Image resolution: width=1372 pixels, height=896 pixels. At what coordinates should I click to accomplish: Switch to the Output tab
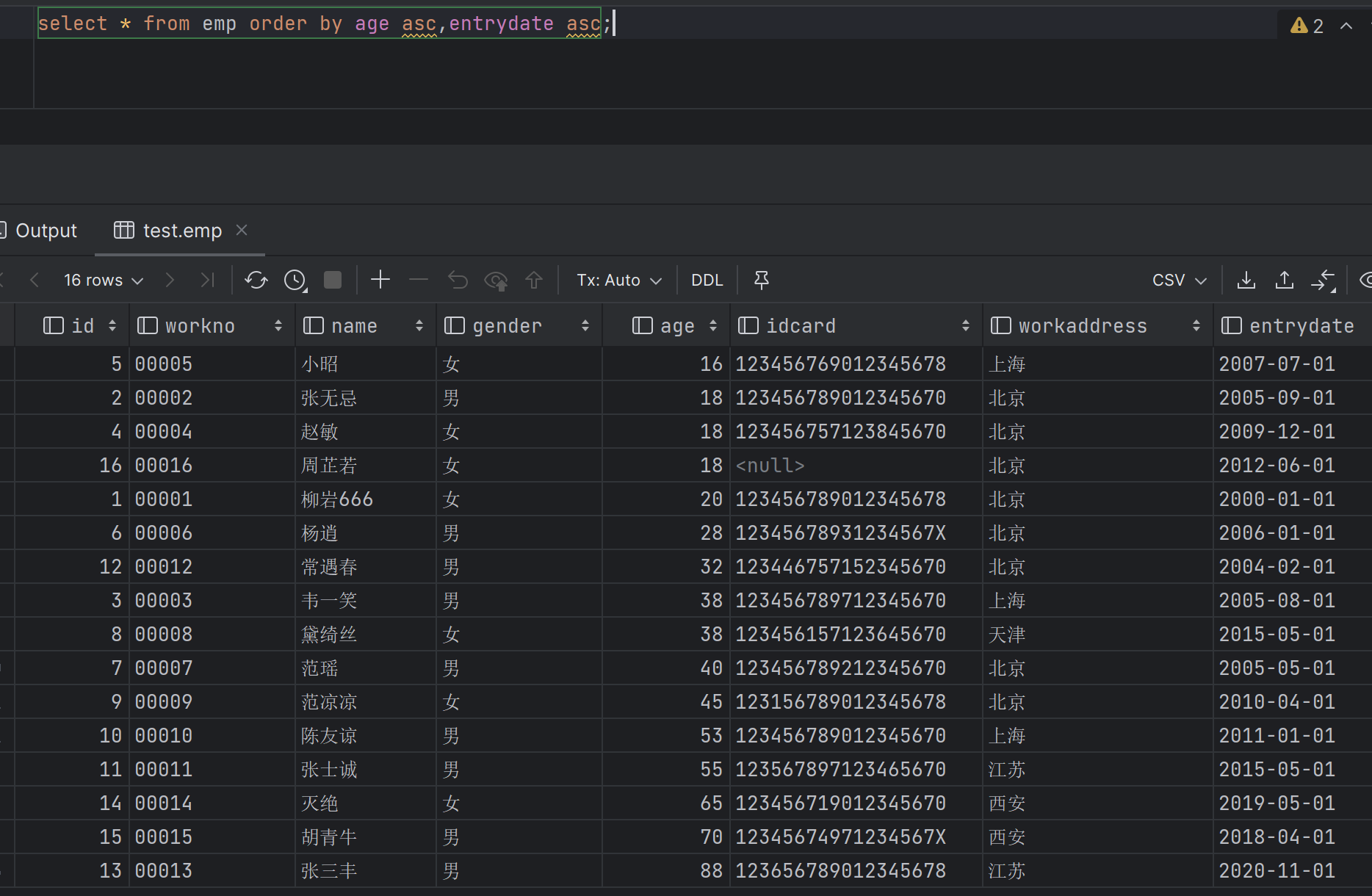point(39,231)
